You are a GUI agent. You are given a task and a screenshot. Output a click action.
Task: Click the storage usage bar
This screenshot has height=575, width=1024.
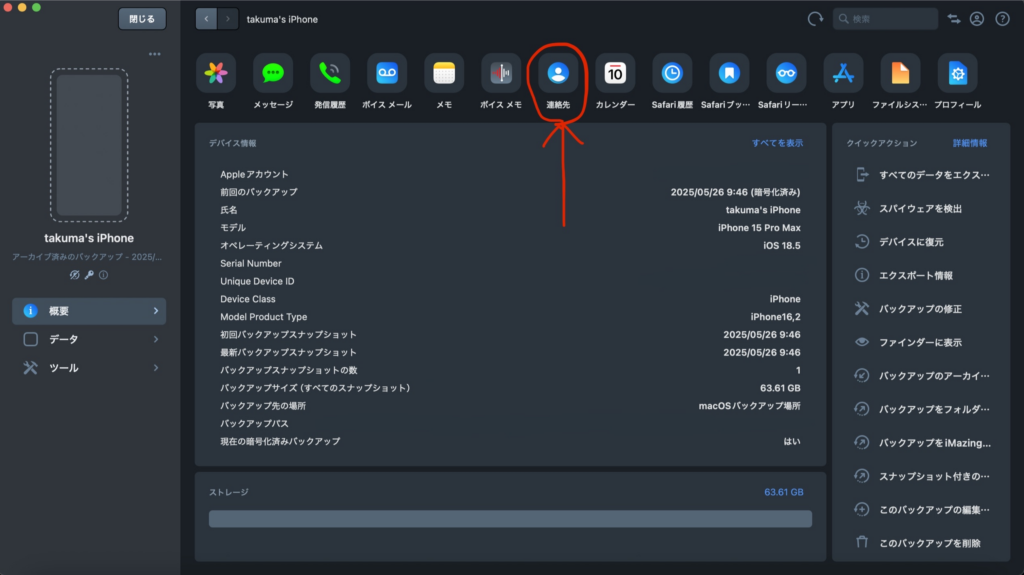point(510,518)
